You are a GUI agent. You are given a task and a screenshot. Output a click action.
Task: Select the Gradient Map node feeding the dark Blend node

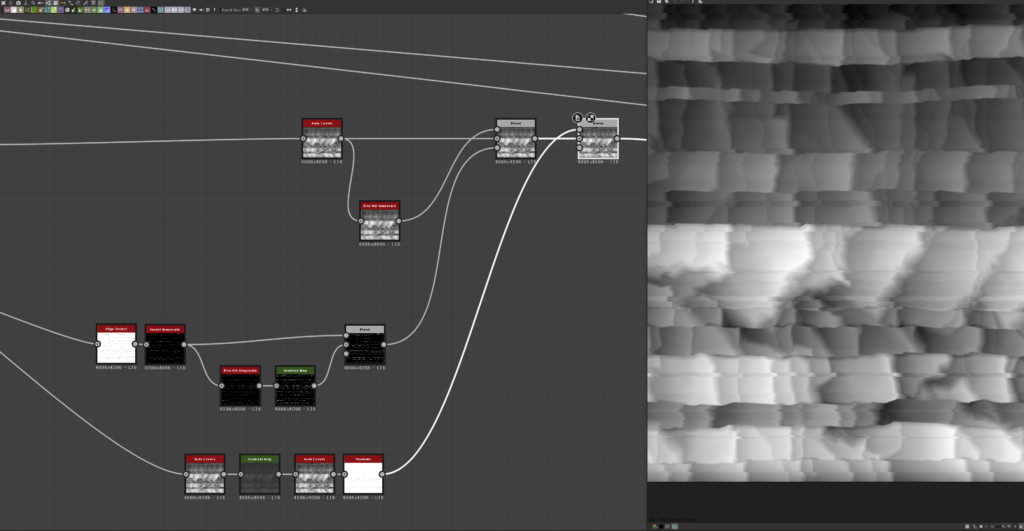tap(295, 386)
